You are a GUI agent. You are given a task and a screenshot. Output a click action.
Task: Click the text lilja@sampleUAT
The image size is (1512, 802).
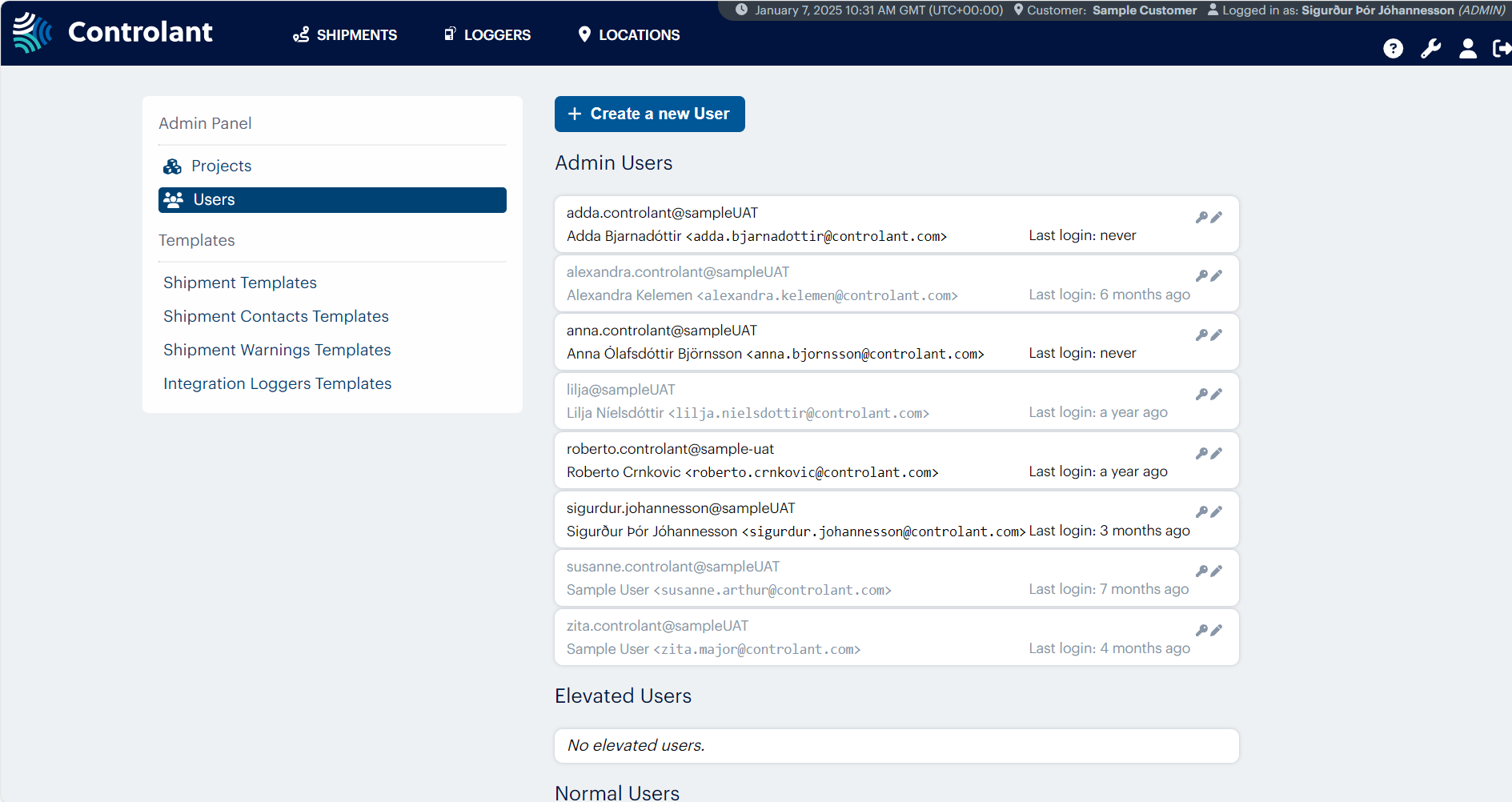click(x=621, y=390)
